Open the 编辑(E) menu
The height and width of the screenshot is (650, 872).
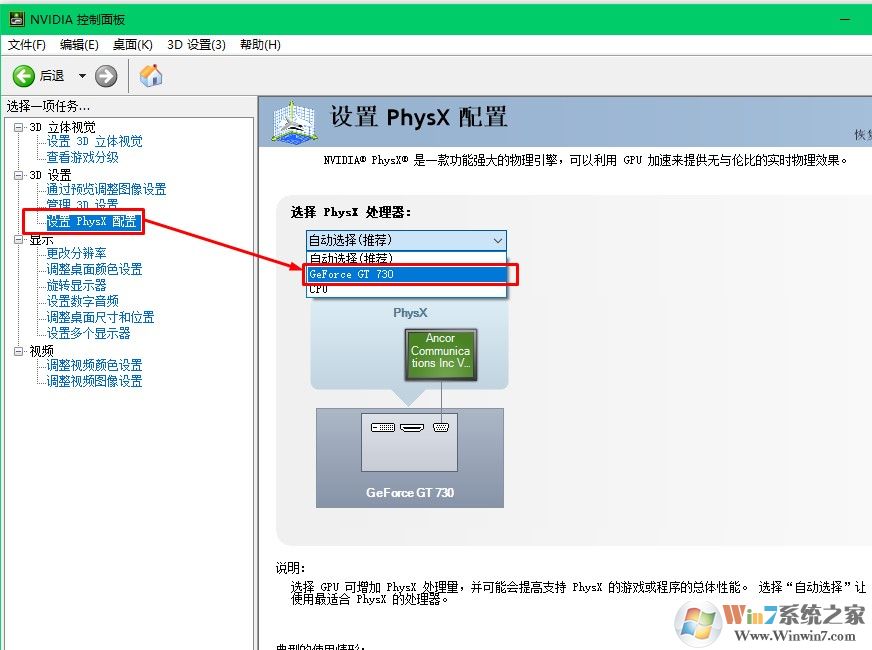(x=79, y=44)
